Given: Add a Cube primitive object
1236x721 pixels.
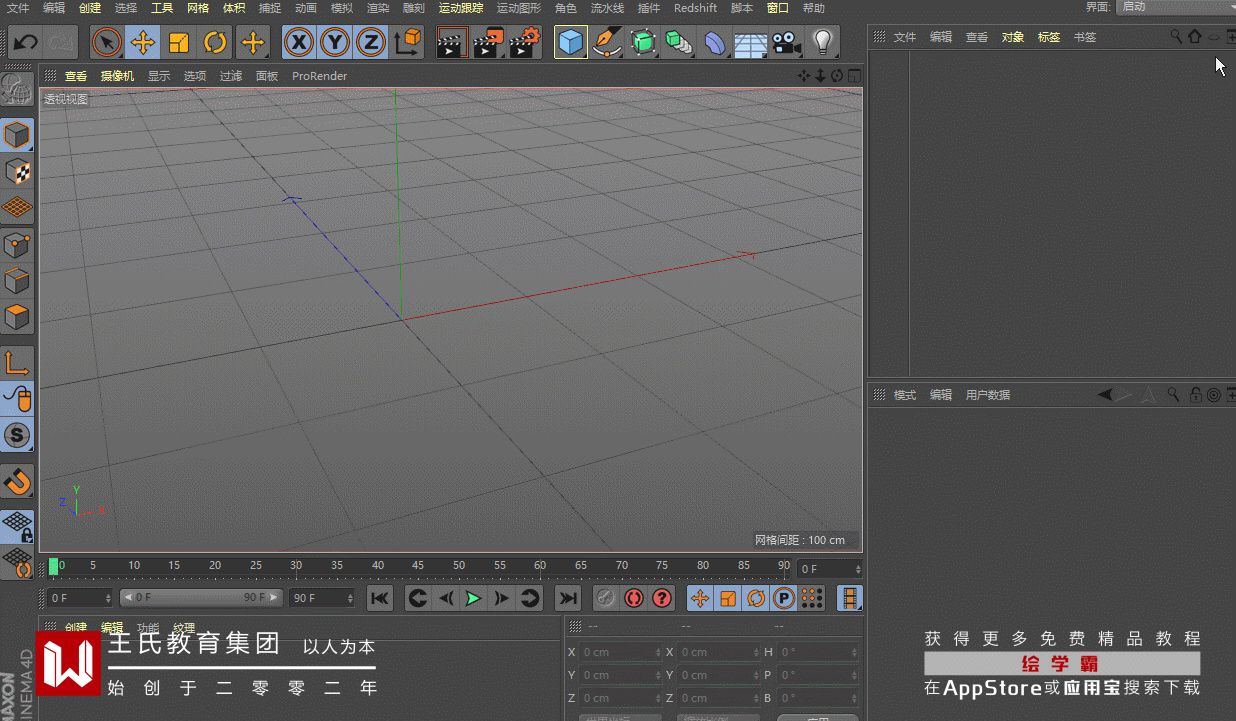Looking at the screenshot, I should pos(570,42).
